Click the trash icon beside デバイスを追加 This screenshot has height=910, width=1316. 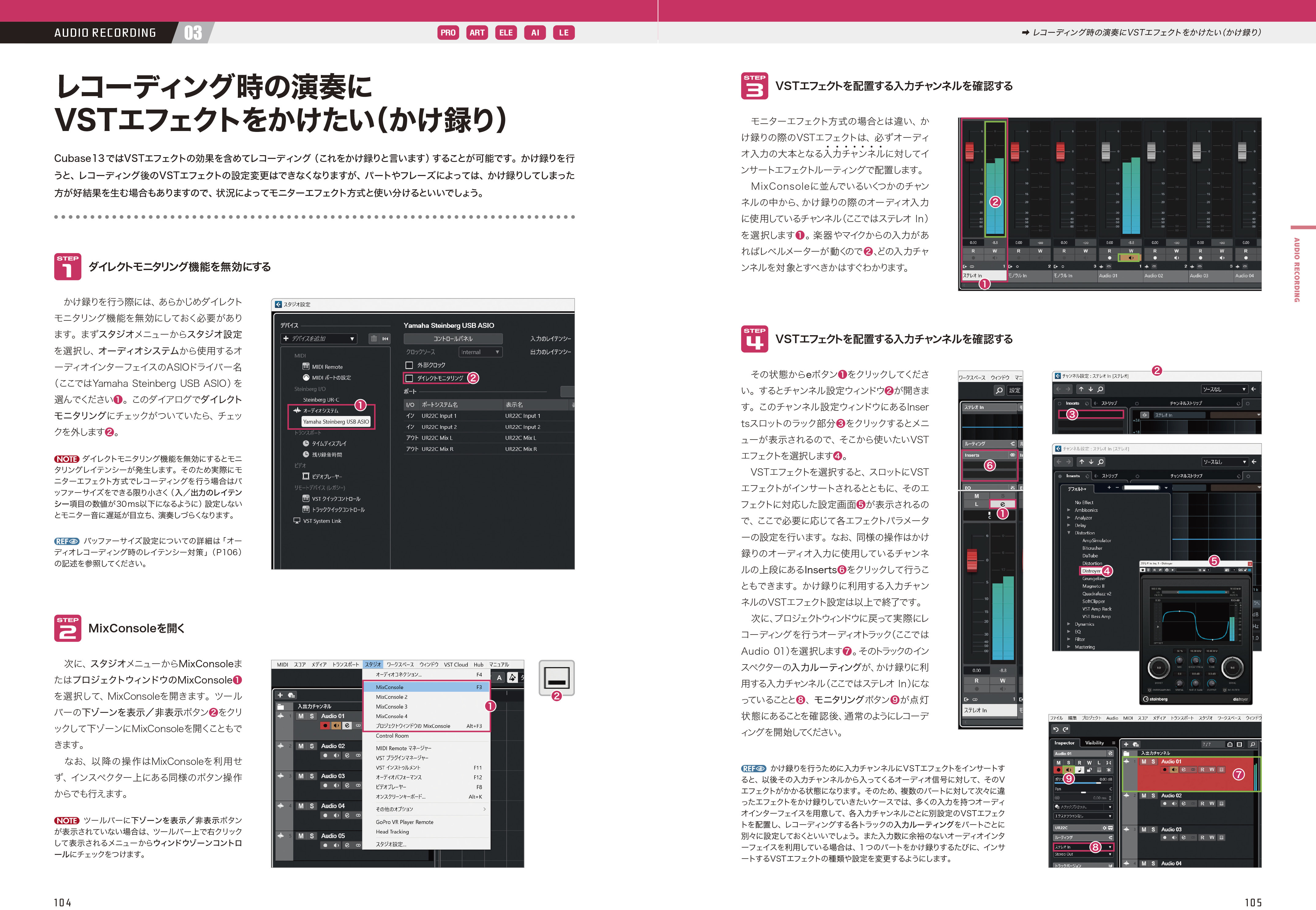(373, 339)
